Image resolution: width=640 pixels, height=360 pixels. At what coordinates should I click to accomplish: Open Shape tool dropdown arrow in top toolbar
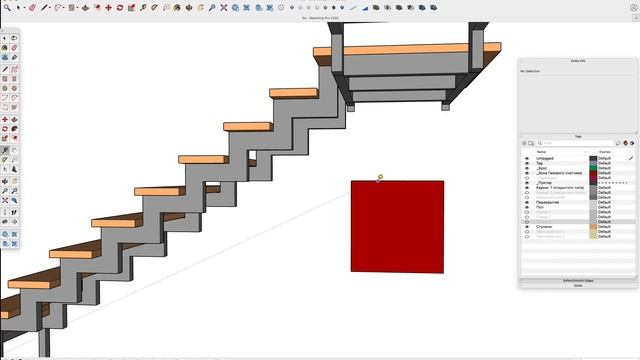(x=78, y=8)
